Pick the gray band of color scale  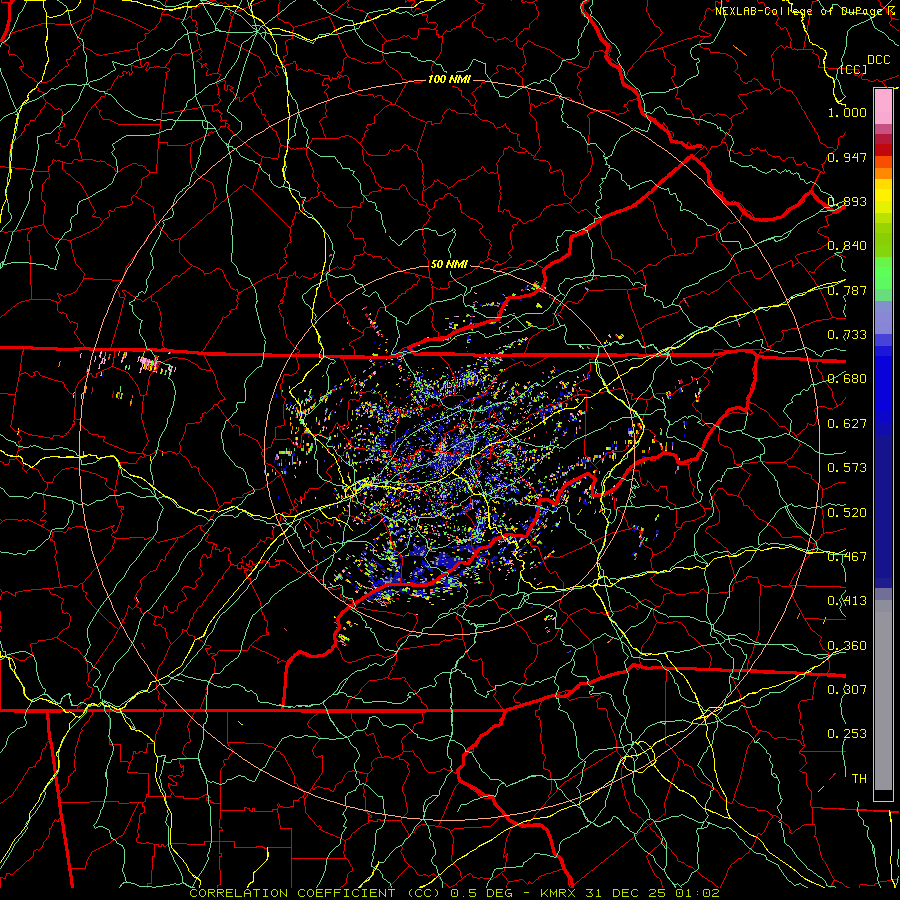click(x=883, y=695)
